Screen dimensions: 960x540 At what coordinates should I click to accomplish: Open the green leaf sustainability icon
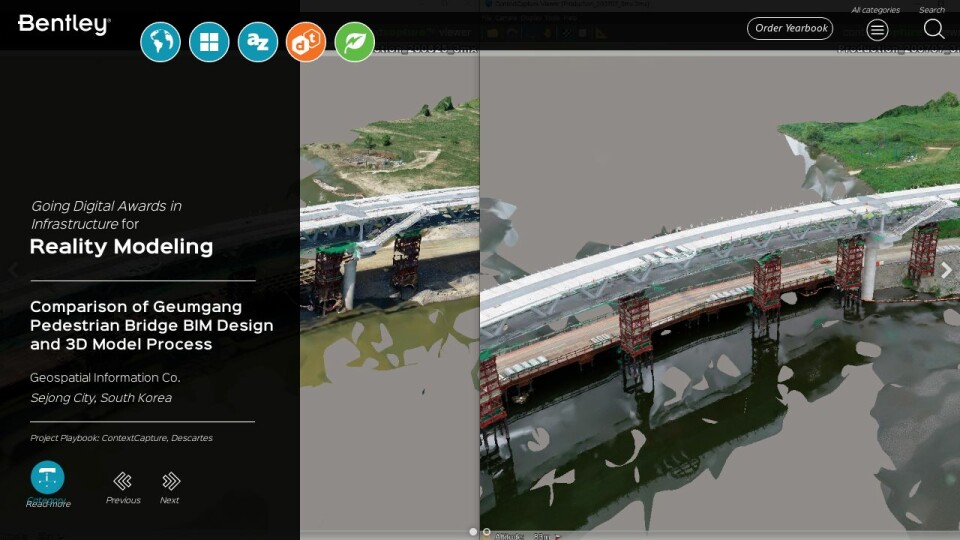coord(354,42)
